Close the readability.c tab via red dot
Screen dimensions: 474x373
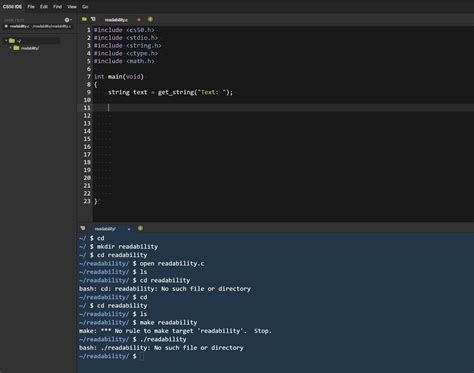[x=139, y=20]
